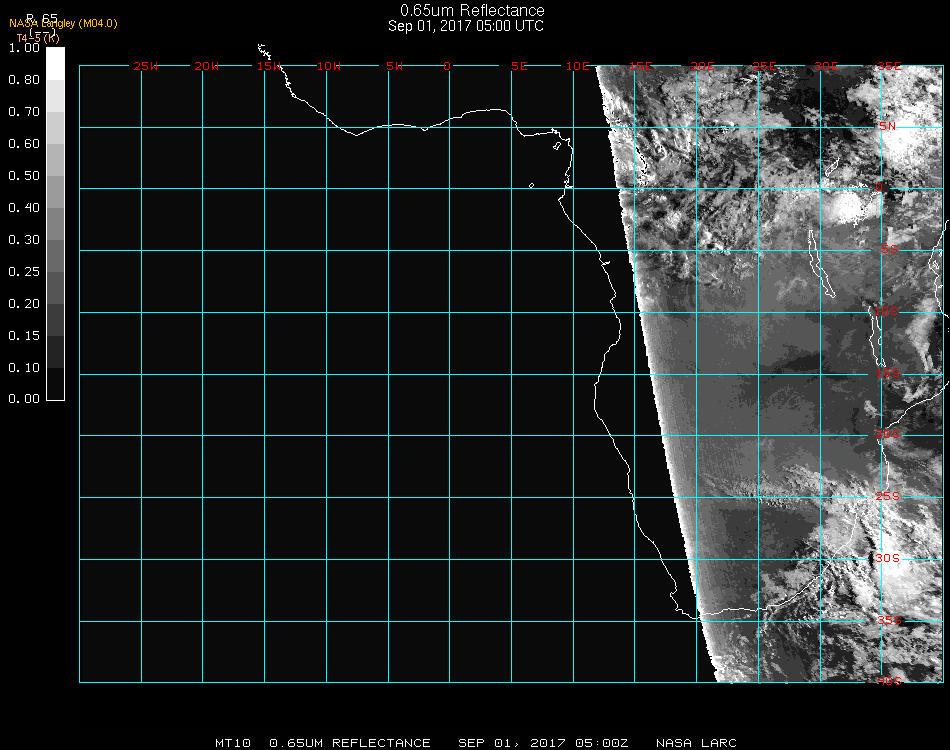
Task: Click the 15W longitude label
Action: tap(268, 66)
